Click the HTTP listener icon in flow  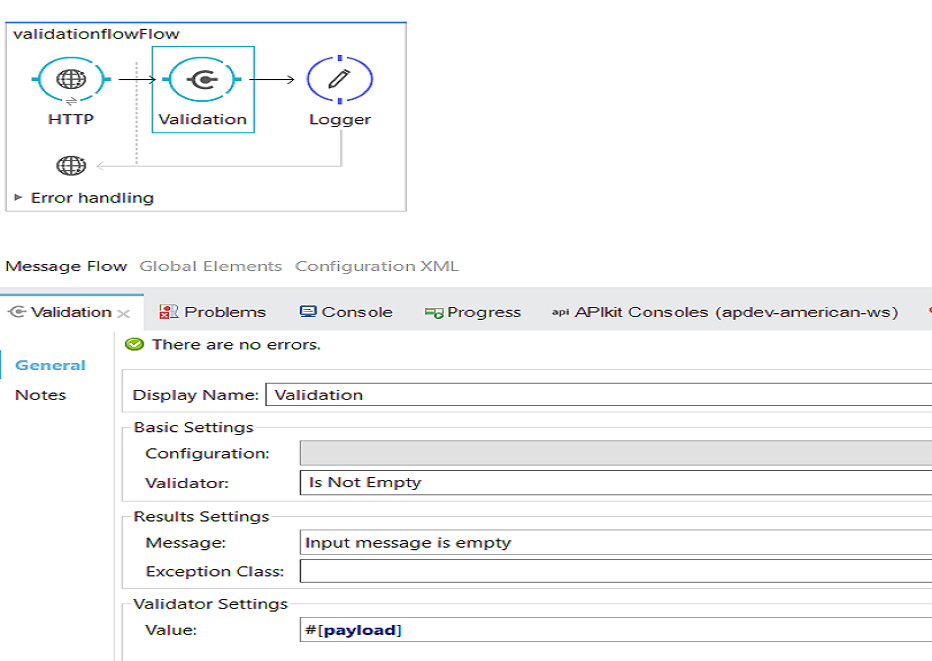[x=71, y=79]
